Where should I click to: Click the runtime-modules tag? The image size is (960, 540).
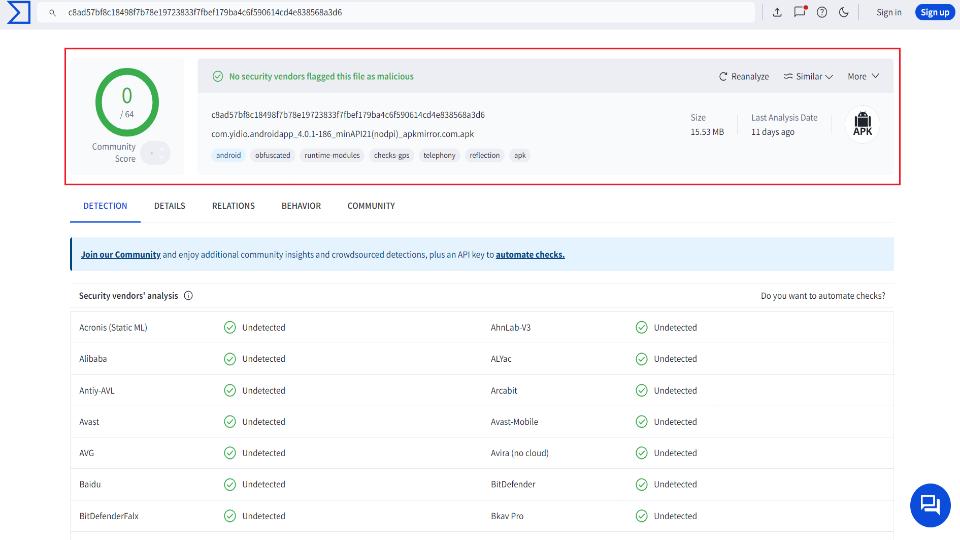click(x=332, y=156)
